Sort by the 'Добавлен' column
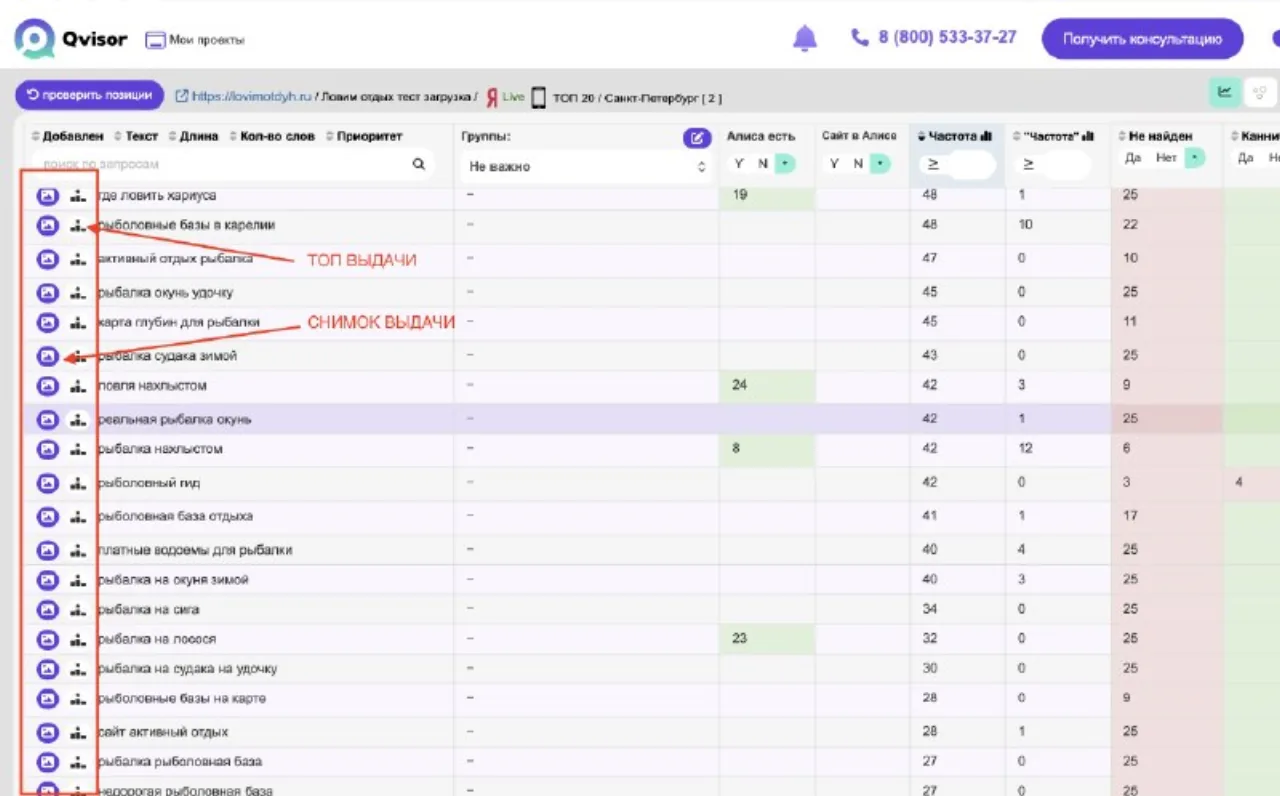Image resolution: width=1280 pixels, height=796 pixels. pyautogui.click(x=68, y=136)
